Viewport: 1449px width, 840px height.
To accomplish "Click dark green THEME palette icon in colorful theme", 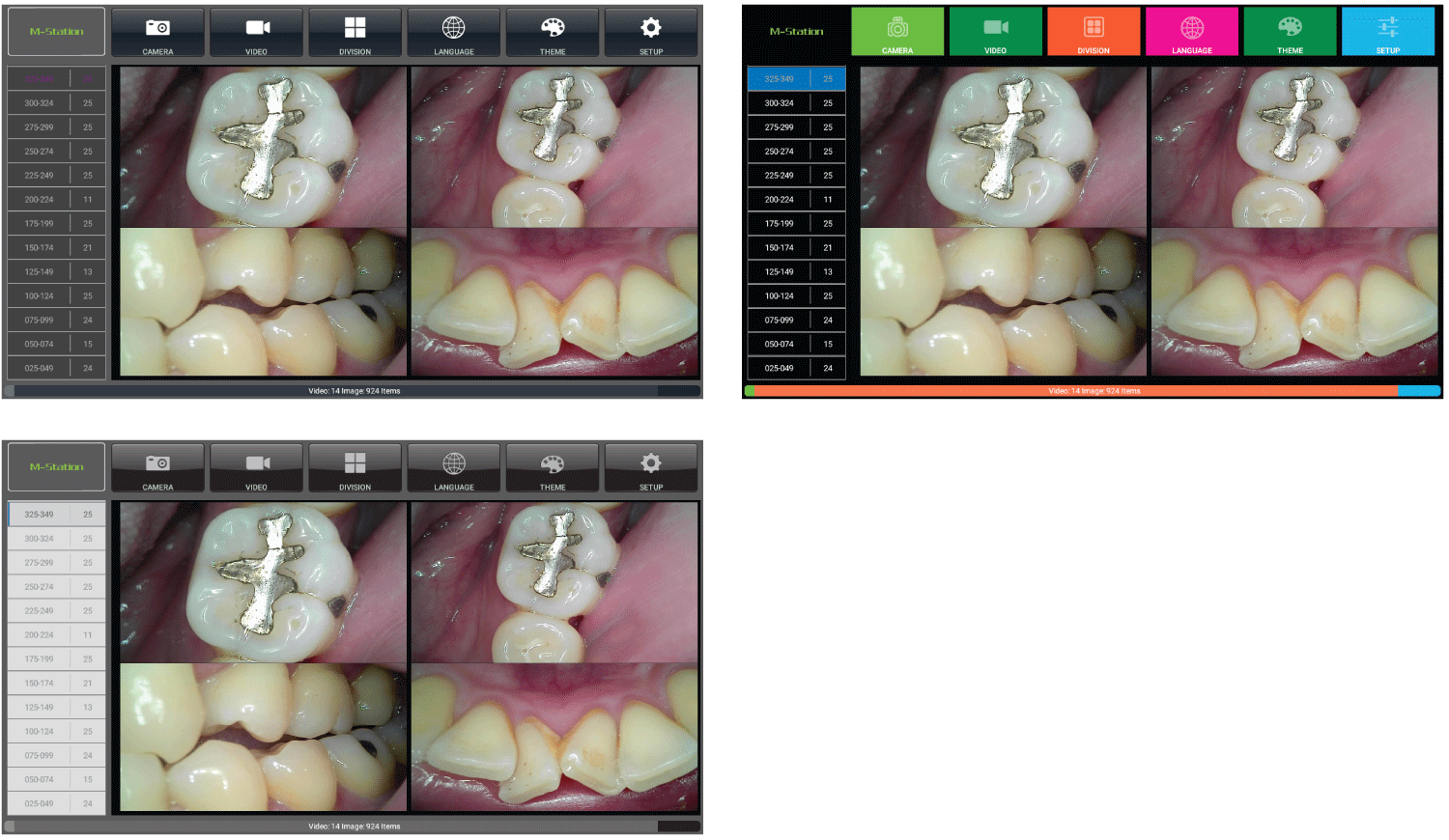I will (x=1290, y=32).
